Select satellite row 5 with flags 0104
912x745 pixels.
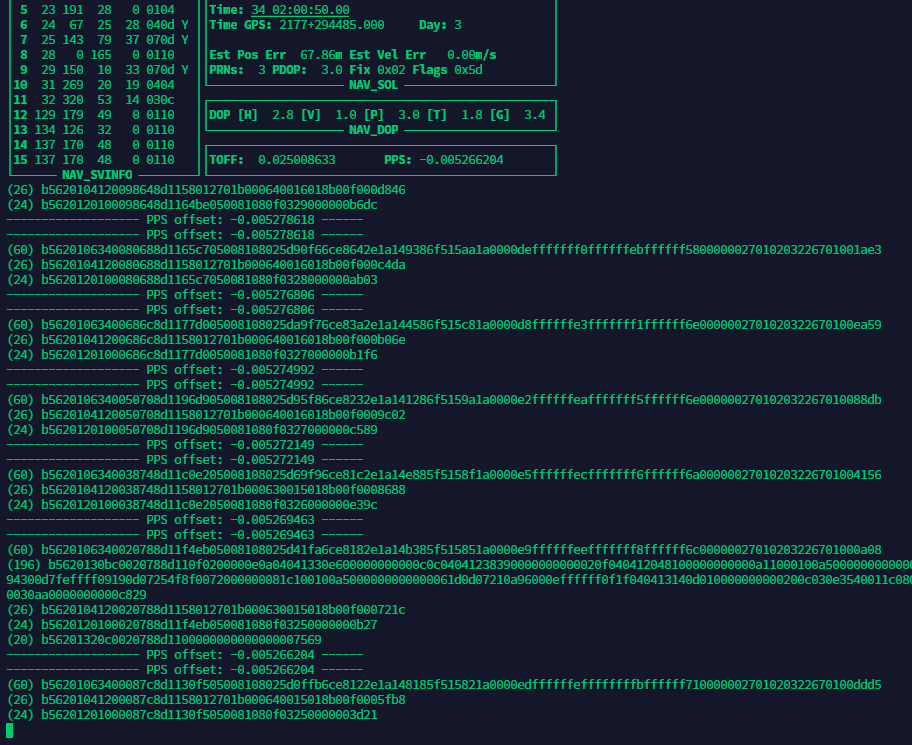97,10
